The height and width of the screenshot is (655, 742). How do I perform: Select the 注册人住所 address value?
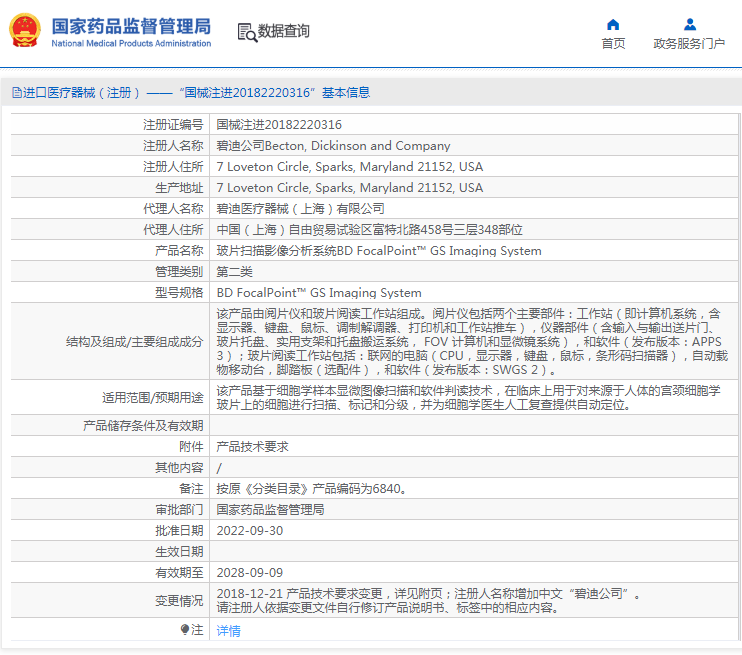tap(350, 167)
